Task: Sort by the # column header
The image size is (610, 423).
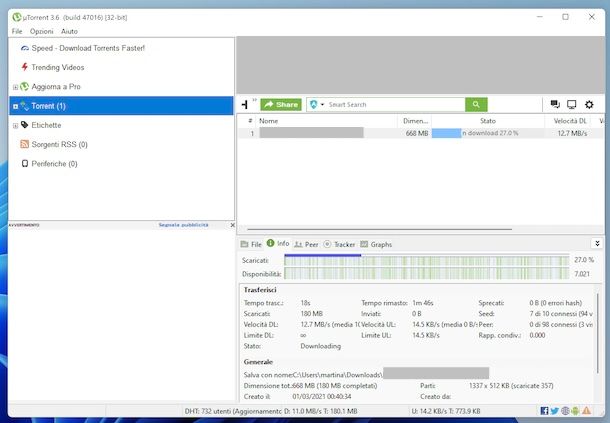Action: click(250, 121)
